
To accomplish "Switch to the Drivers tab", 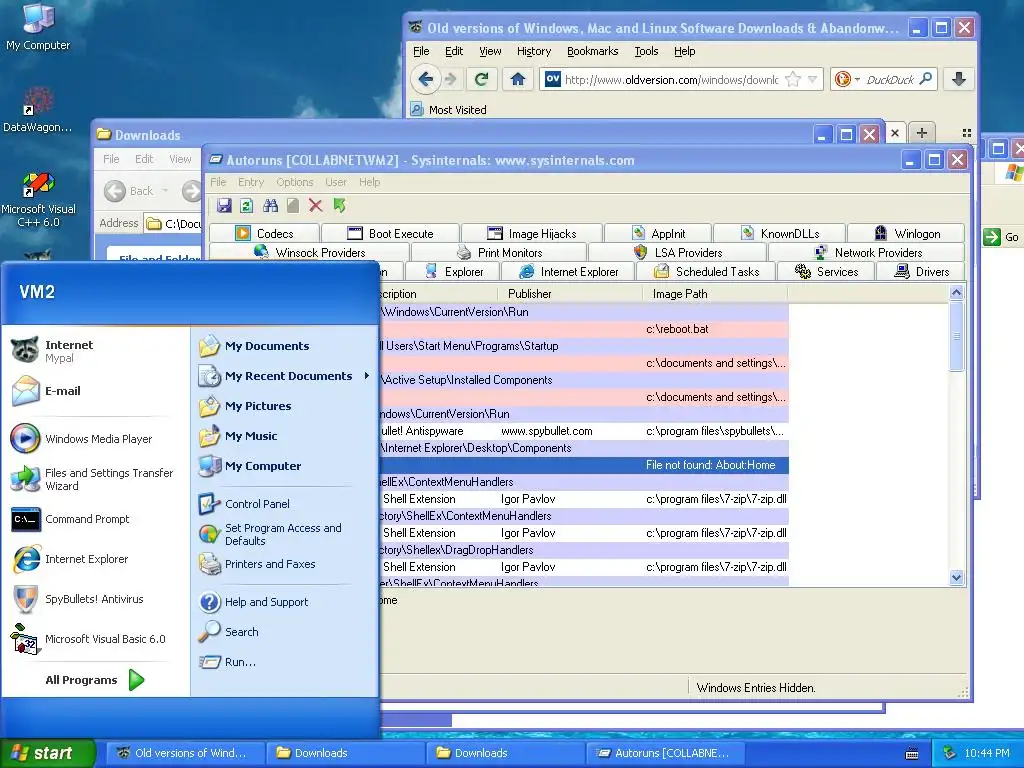I will pyautogui.click(x=921, y=272).
